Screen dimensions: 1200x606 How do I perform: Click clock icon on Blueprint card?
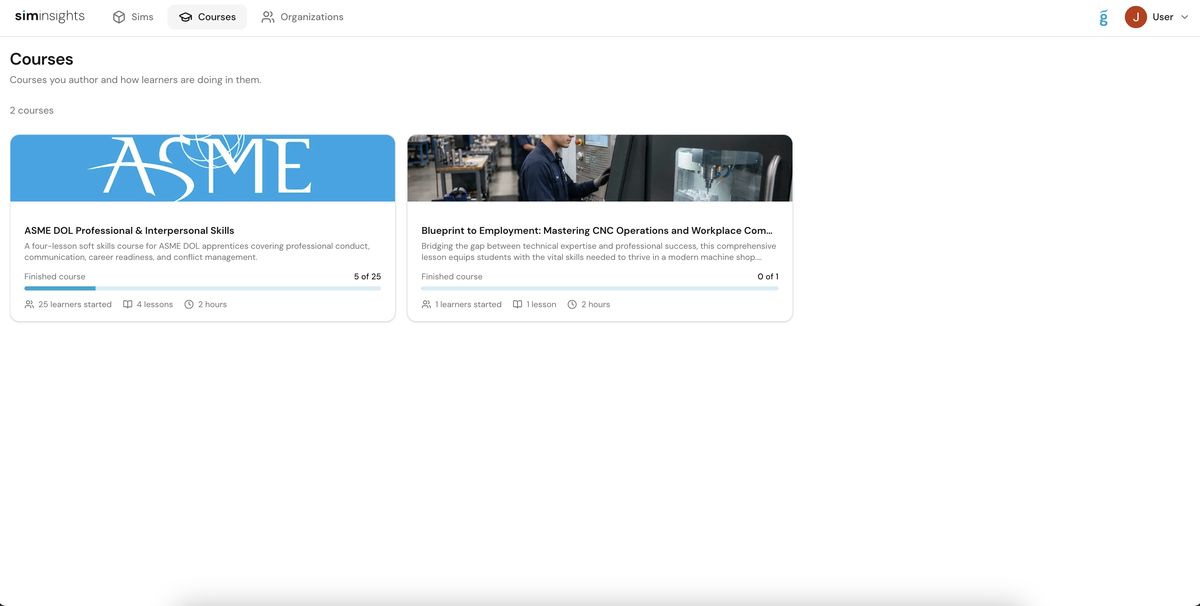572,304
